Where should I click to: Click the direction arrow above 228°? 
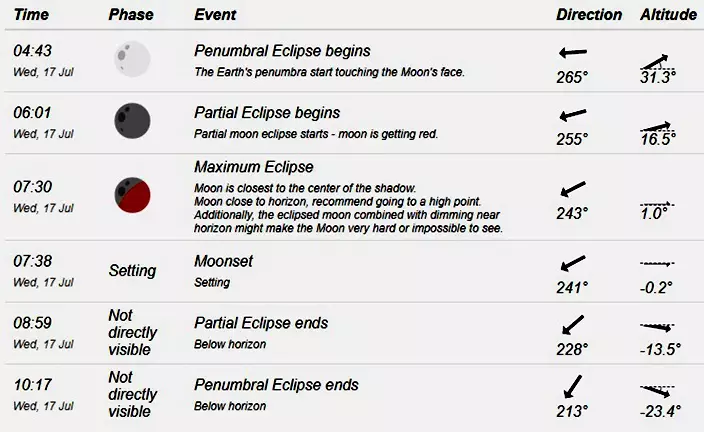pyautogui.click(x=573, y=325)
